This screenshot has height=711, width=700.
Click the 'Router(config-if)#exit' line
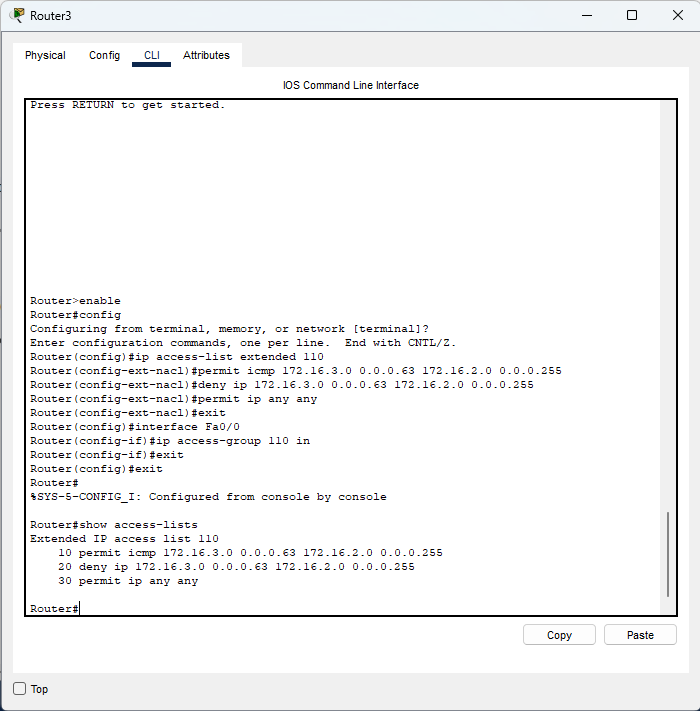pos(107,455)
